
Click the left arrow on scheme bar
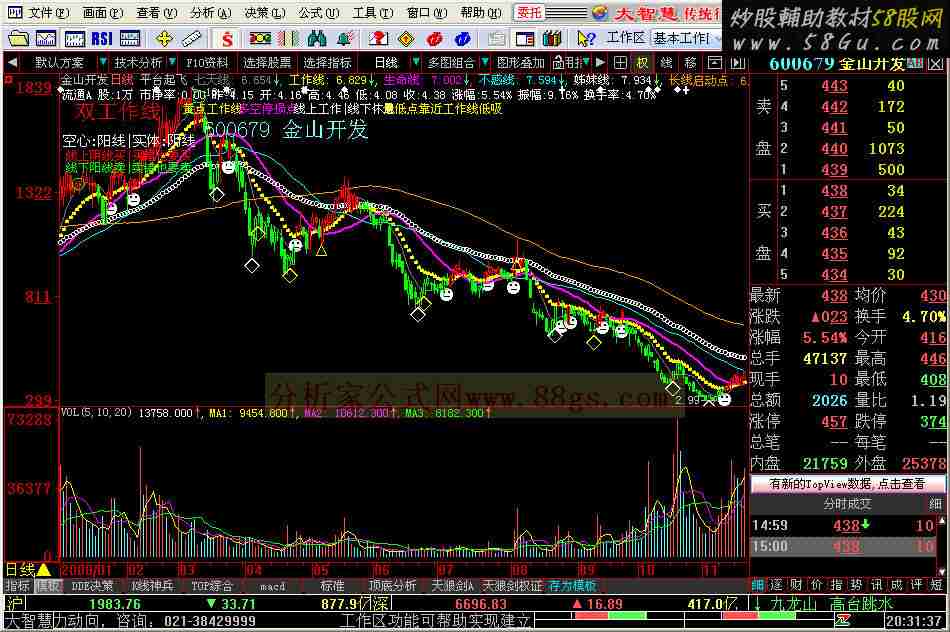tap(12, 62)
